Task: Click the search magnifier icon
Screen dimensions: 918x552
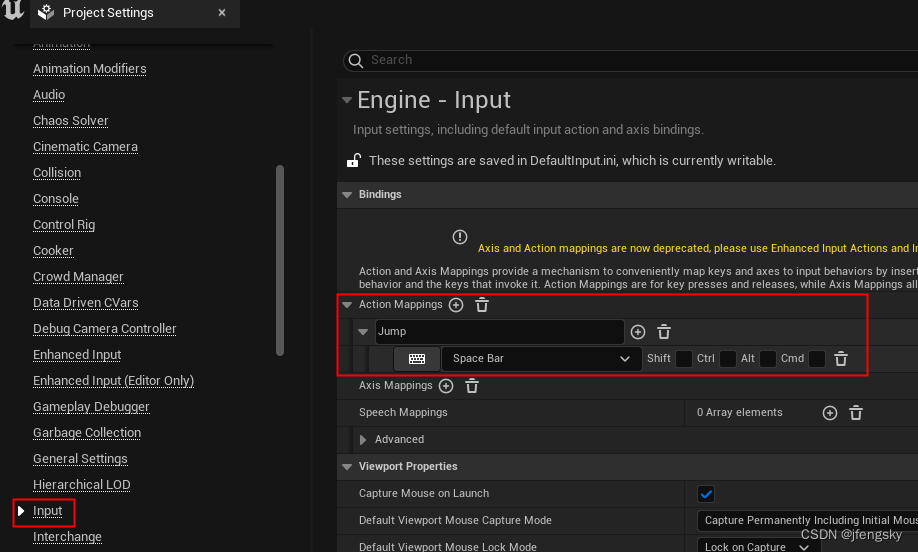Action: point(355,60)
